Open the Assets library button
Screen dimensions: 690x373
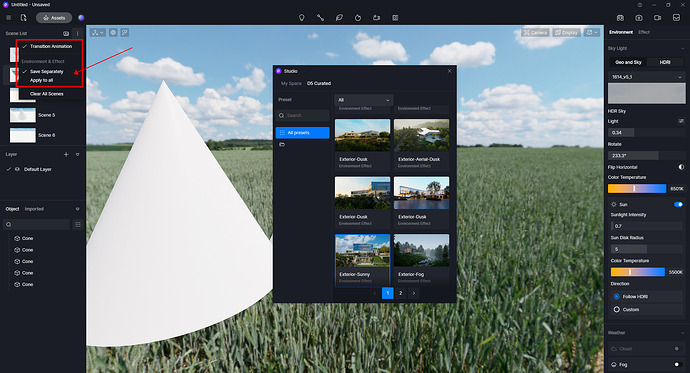[x=54, y=18]
